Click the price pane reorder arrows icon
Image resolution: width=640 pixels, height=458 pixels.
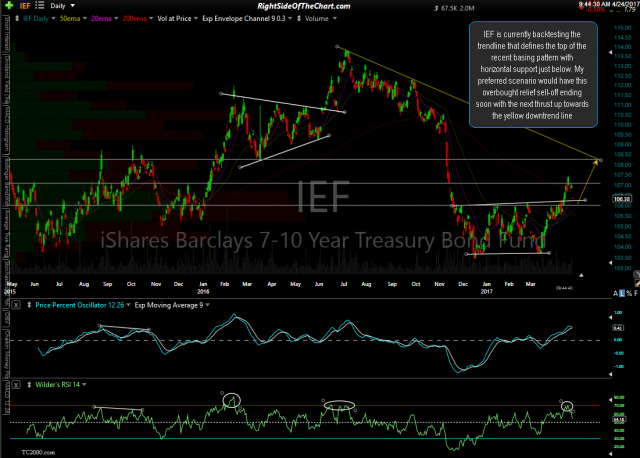[17, 18]
